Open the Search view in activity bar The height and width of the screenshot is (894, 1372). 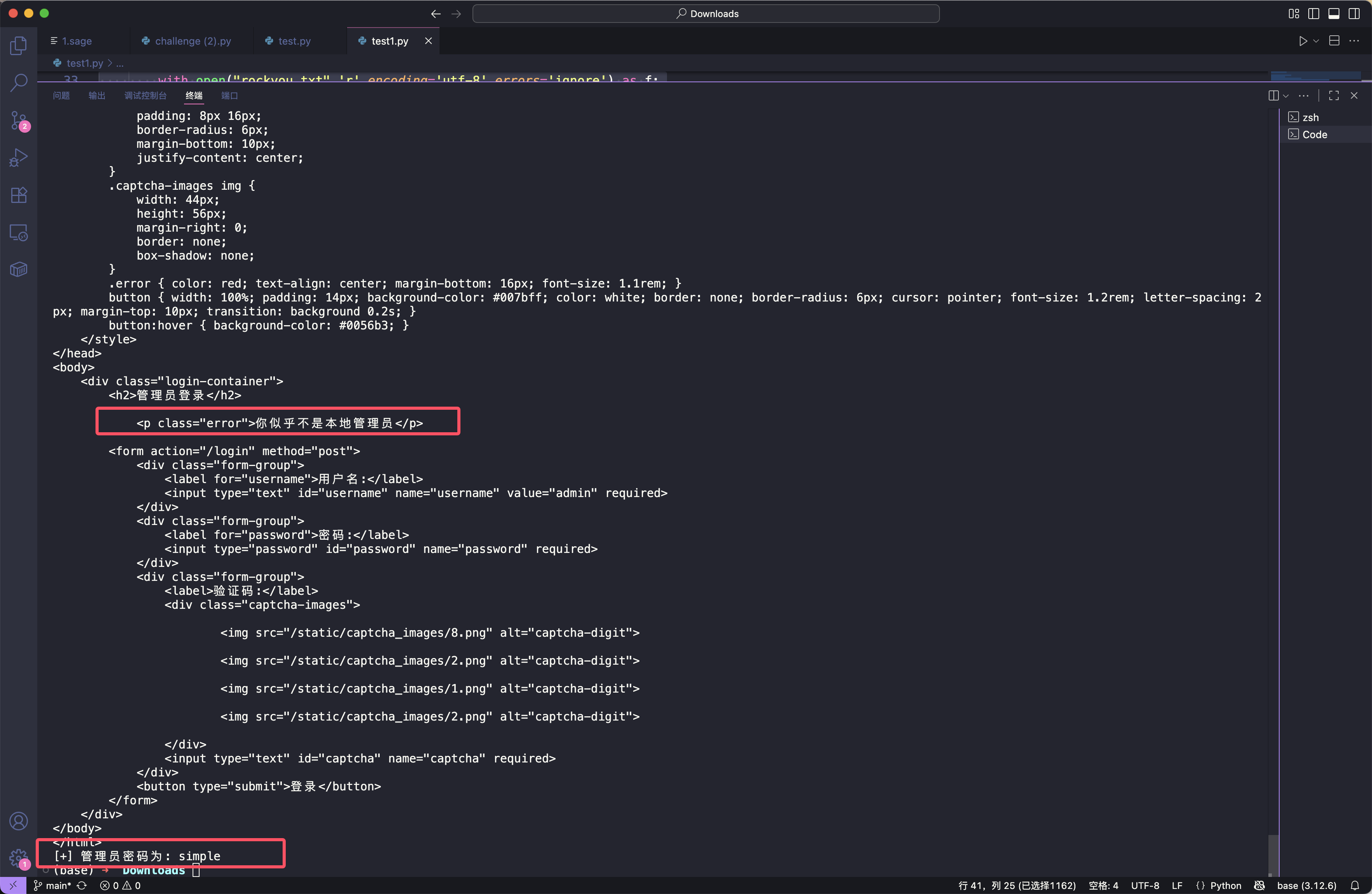[19, 82]
